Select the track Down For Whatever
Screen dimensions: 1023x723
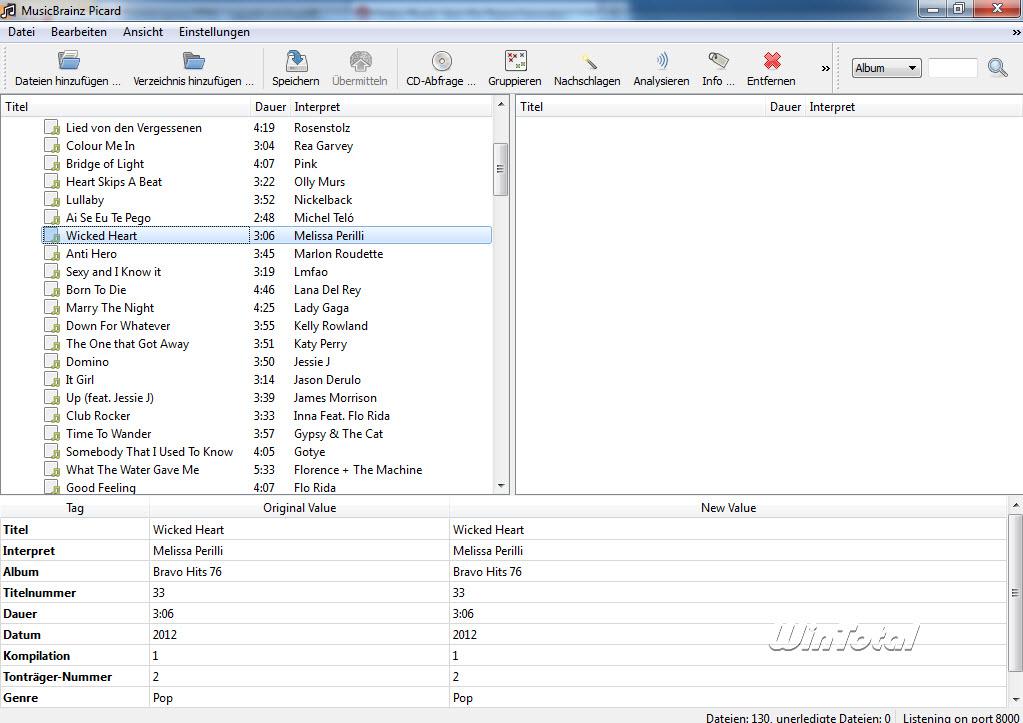[x=117, y=326]
